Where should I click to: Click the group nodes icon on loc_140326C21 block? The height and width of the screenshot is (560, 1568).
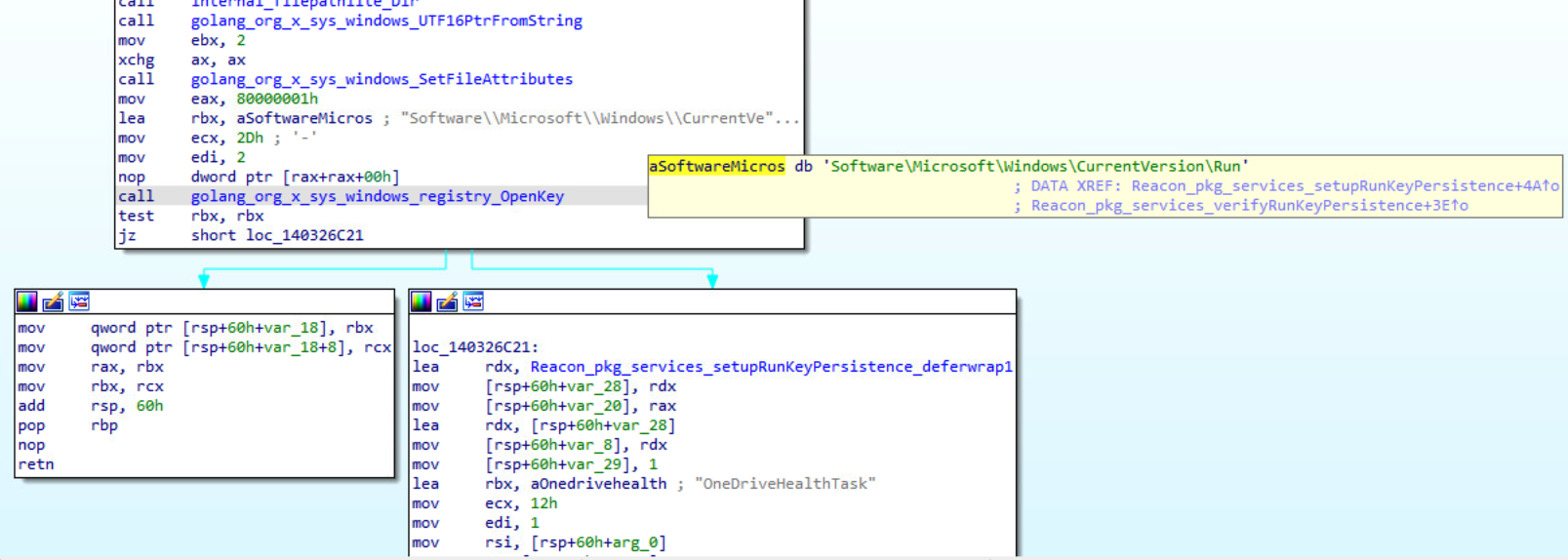[473, 301]
